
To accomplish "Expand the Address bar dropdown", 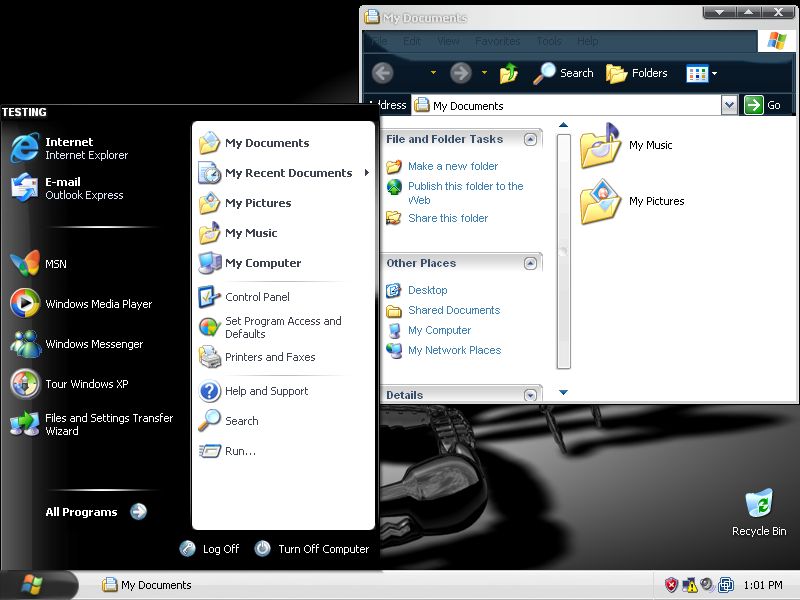I will [x=729, y=106].
